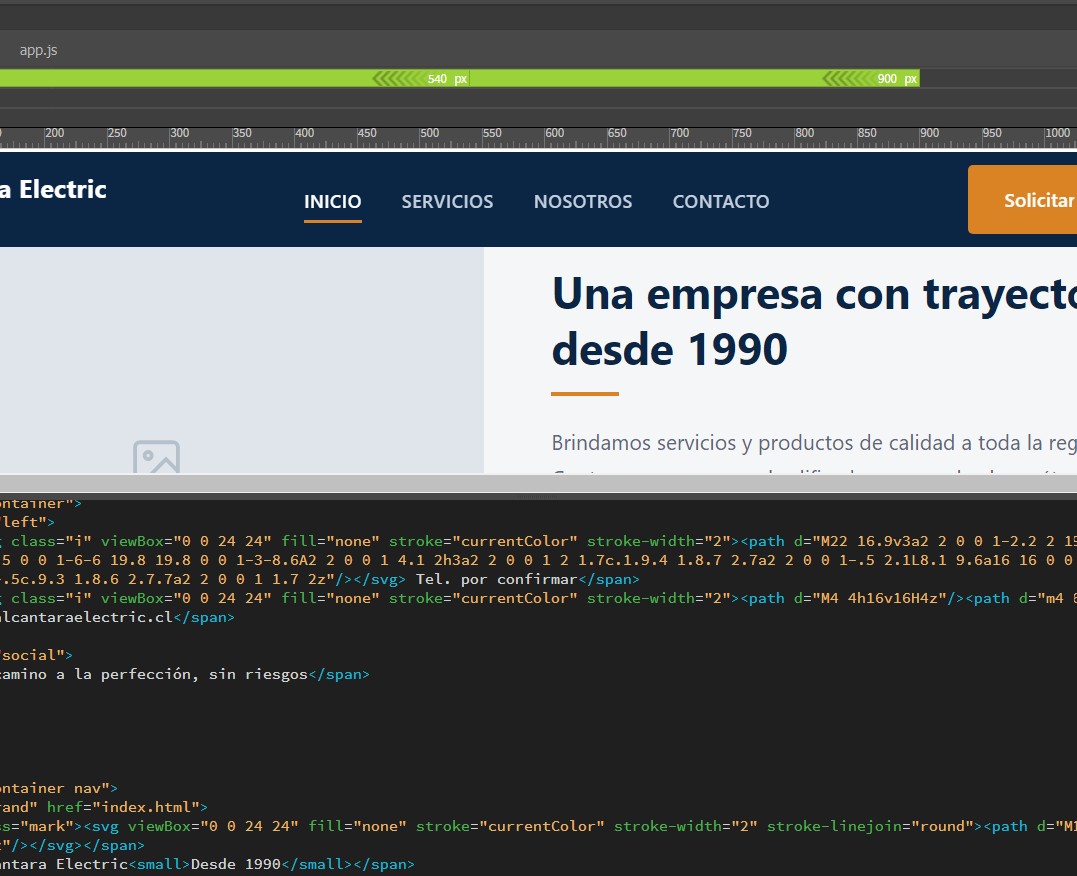Viewport: 1077px width, 876px height.
Task: Click 'camino a la perfección, sin riesgos' code text
Action: (154, 674)
